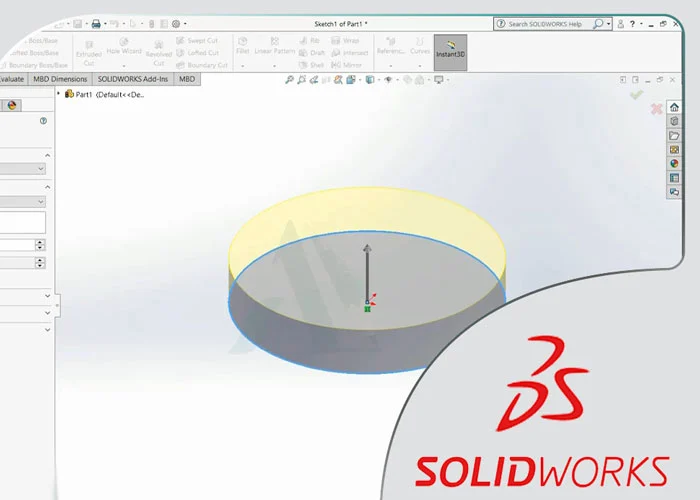Click the Save icon in the title bar

[x=78, y=24]
